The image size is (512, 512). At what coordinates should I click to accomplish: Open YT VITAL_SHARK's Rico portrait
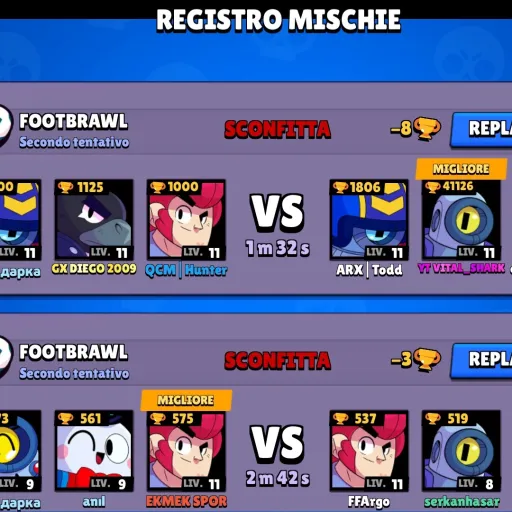click(461, 220)
